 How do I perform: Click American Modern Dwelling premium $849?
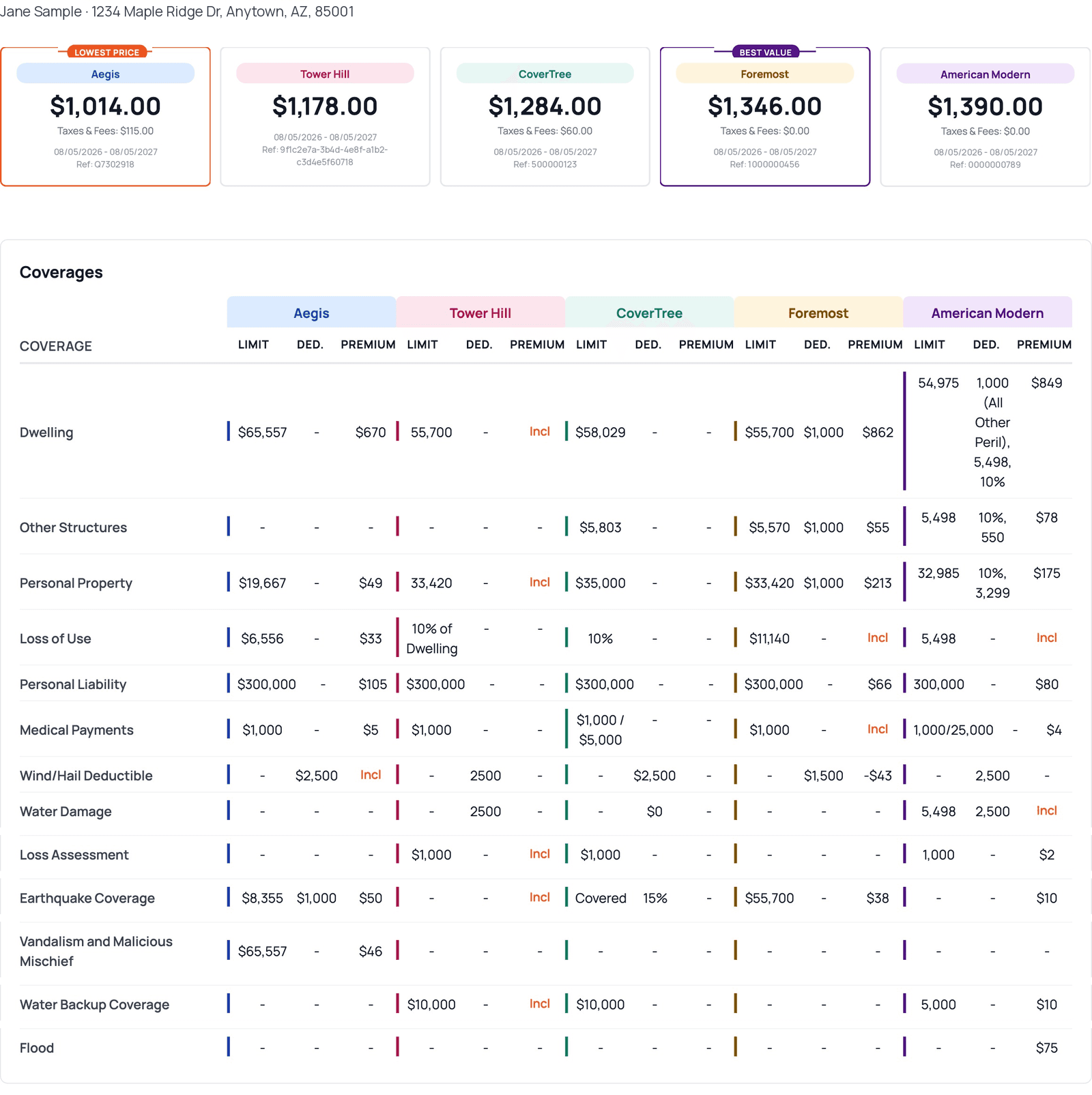click(x=1046, y=383)
